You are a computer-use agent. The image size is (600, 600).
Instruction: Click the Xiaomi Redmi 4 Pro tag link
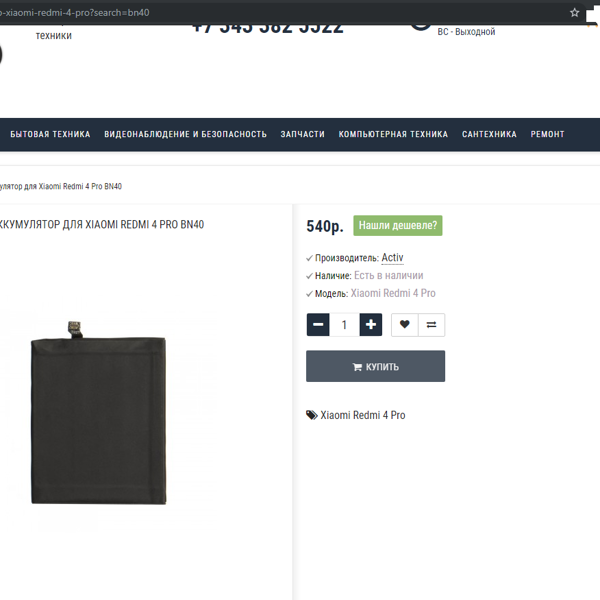pos(363,415)
